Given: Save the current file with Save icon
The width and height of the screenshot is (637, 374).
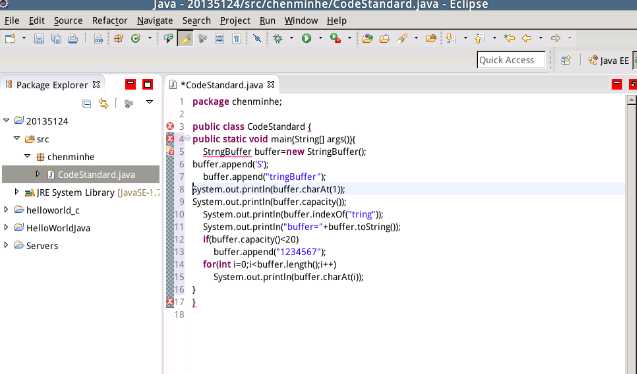Looking at the screenshot, I should [39, 39].
